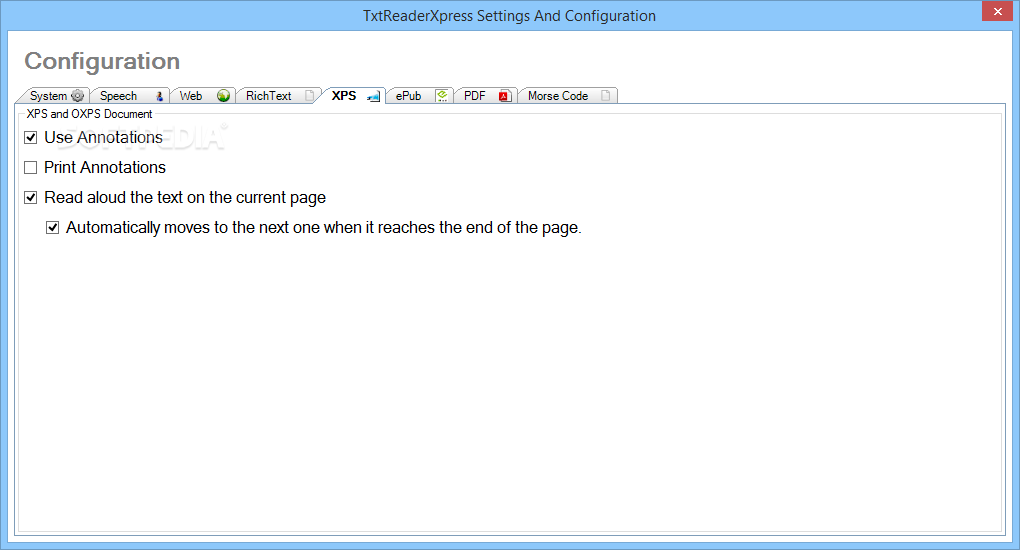Click 'Automatically moves to the next one' label

point(323,227)
